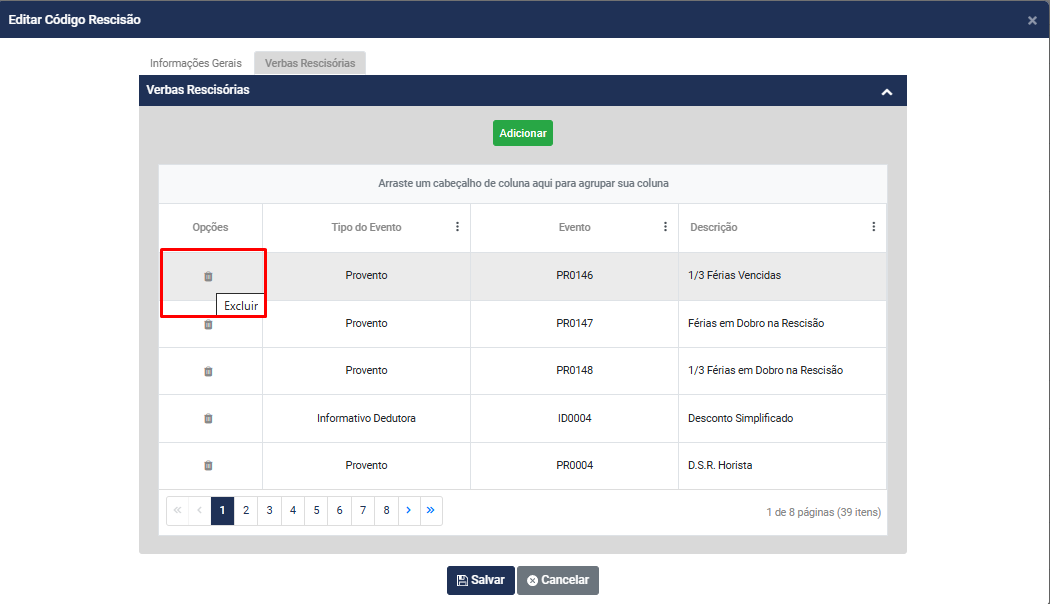Screen dimensions: 1050x604
Task: Open Tipo do Evento column menu
Action: (457, 227)
